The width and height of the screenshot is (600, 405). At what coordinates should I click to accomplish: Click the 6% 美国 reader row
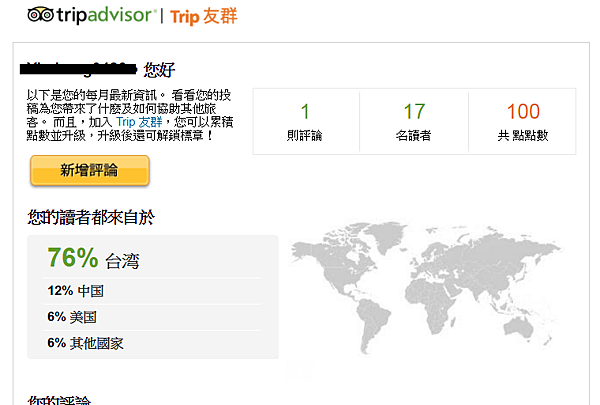point(152,317)
